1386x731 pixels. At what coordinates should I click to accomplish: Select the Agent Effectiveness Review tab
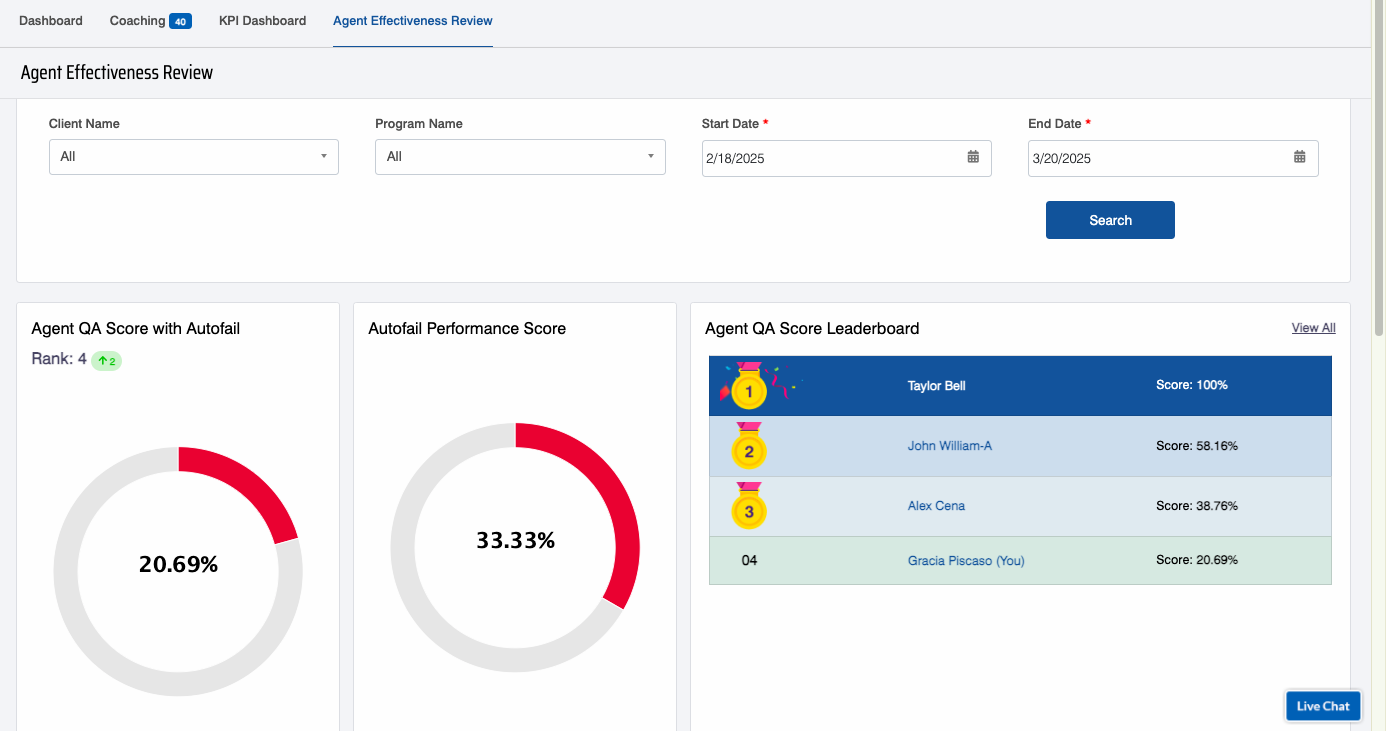[412, 21]
